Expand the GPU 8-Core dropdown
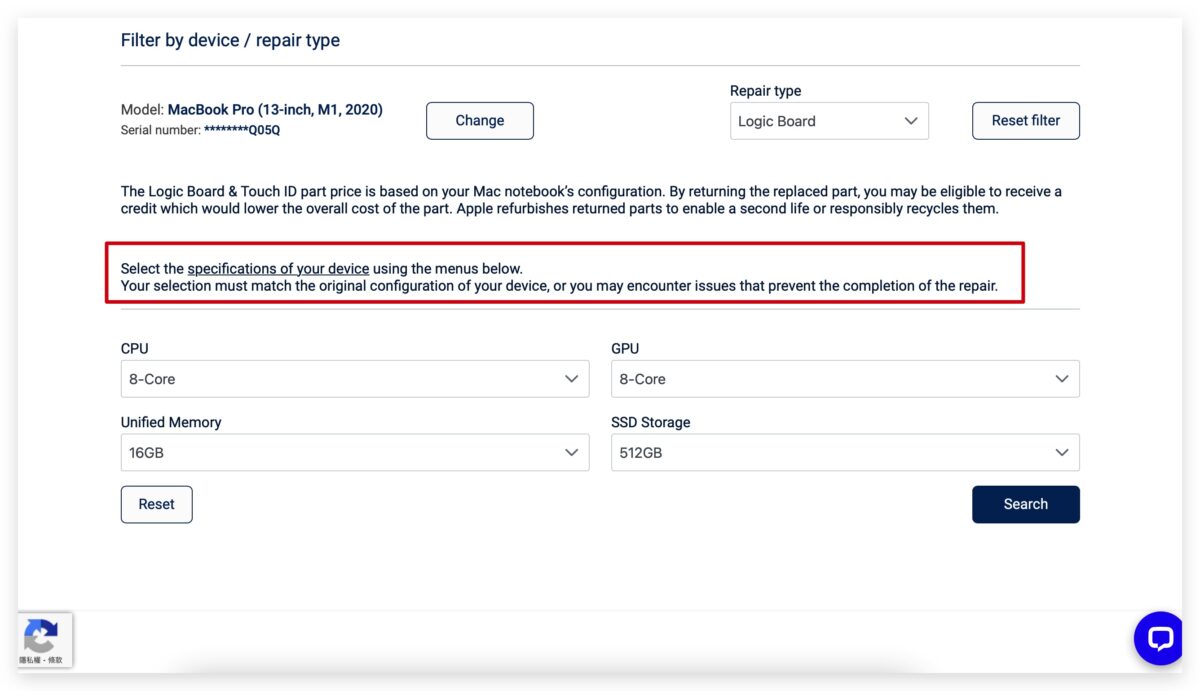 click(x=845, y=379)
